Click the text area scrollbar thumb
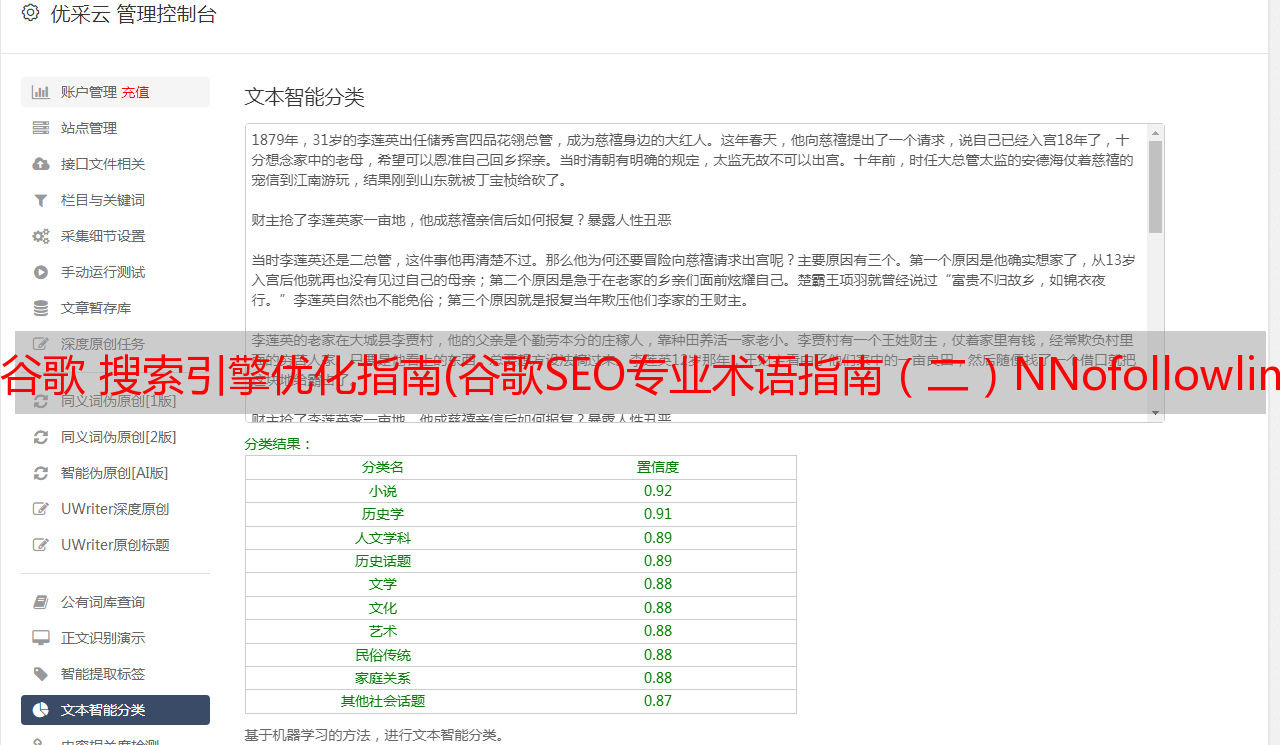The image size is (1280, 745). coord(1156,187)
